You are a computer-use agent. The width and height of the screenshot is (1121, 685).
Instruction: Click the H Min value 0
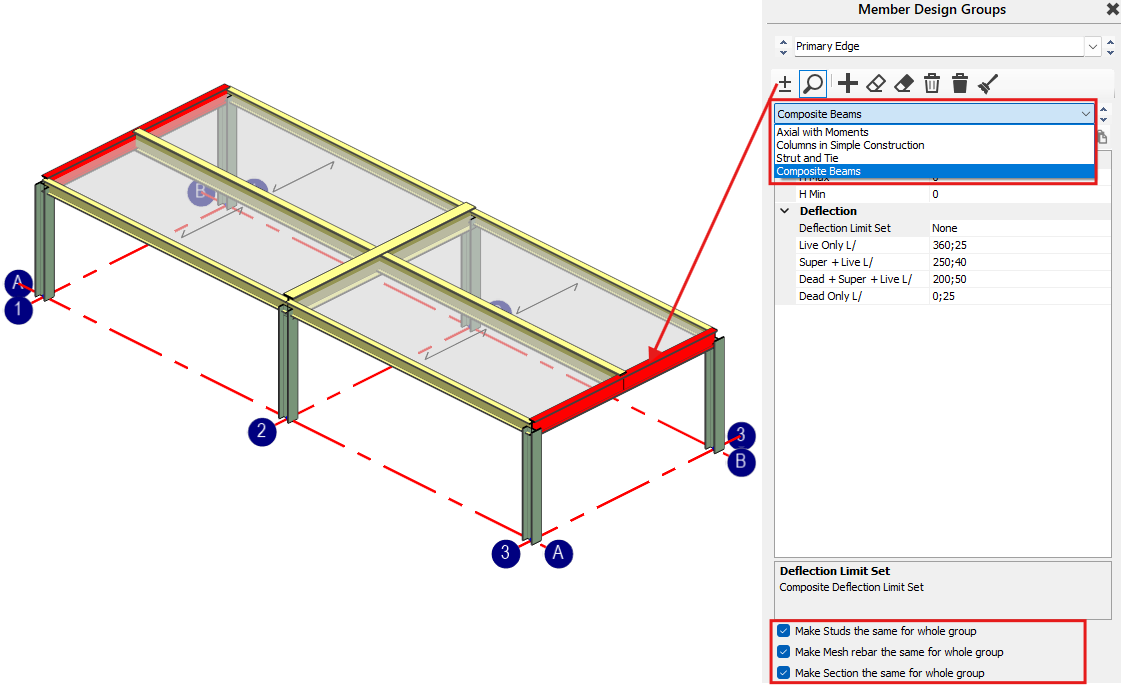pyautogui.click(x=1019, y=194)
